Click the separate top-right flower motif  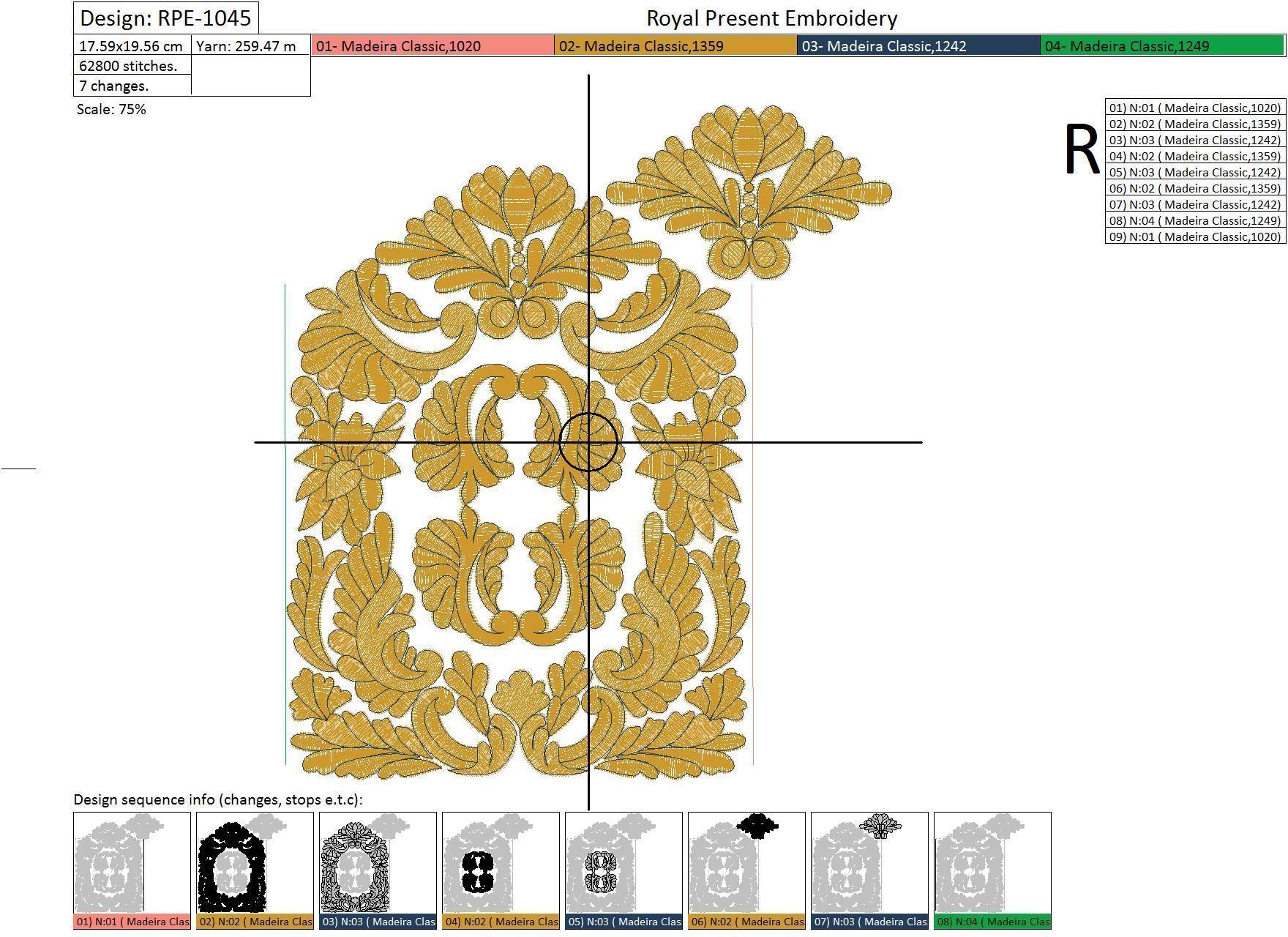(x=749, y=192)
